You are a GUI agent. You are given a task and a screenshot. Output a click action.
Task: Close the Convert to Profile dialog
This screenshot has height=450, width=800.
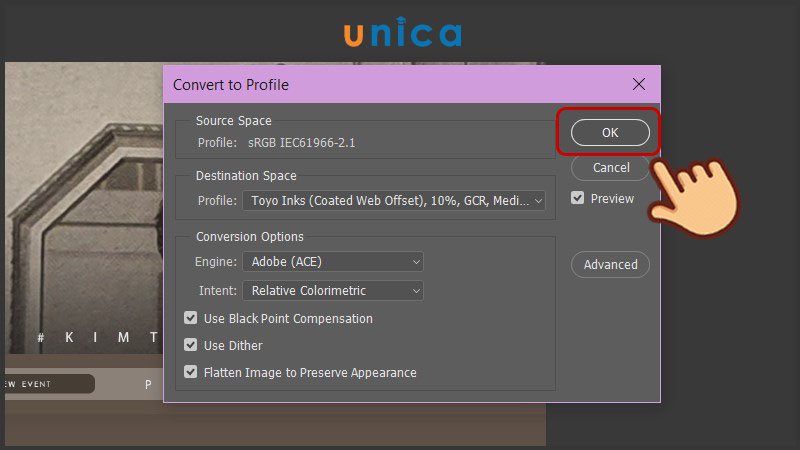click(639, 84)
